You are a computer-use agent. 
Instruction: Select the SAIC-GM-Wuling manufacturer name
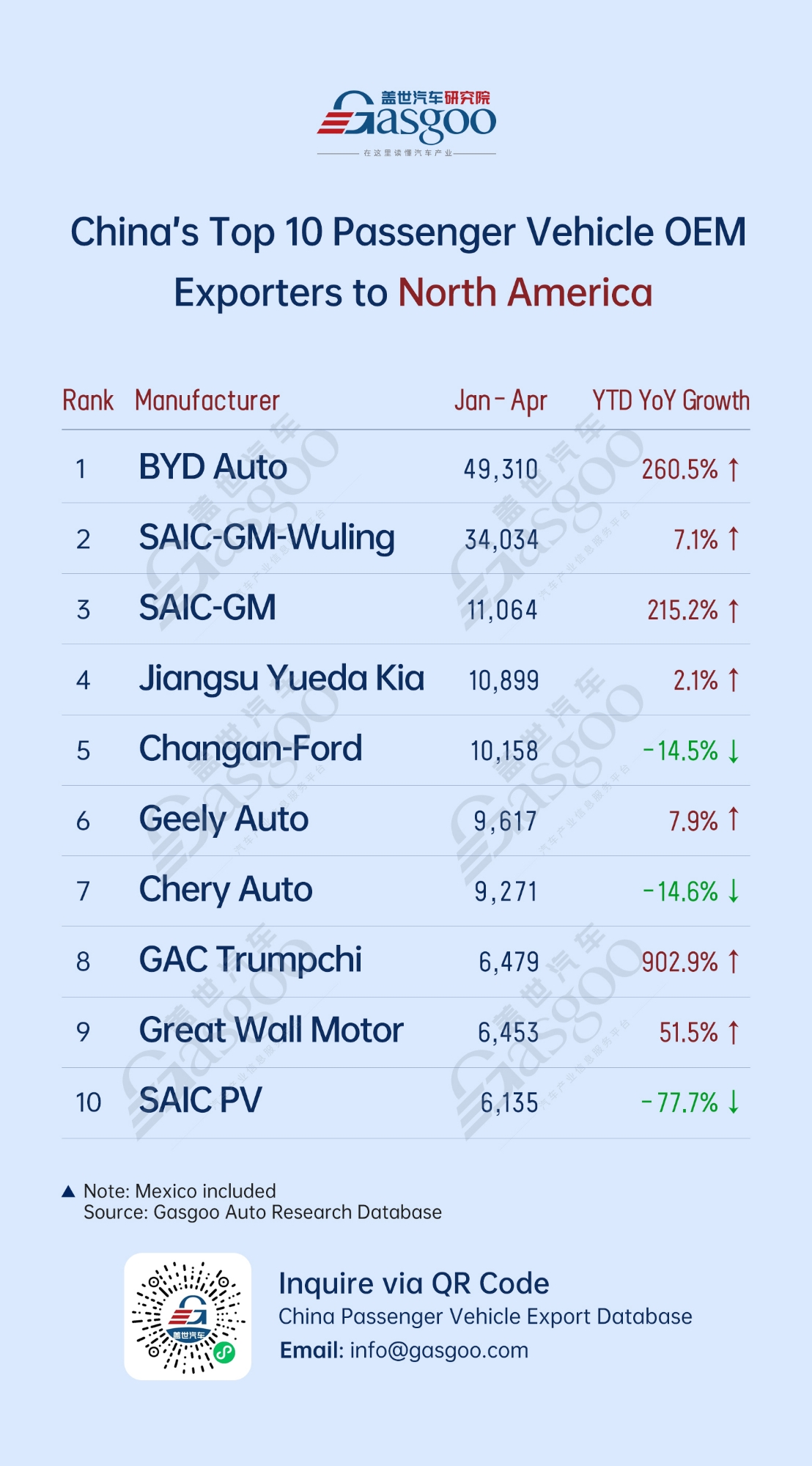click(x=267, y=538)
